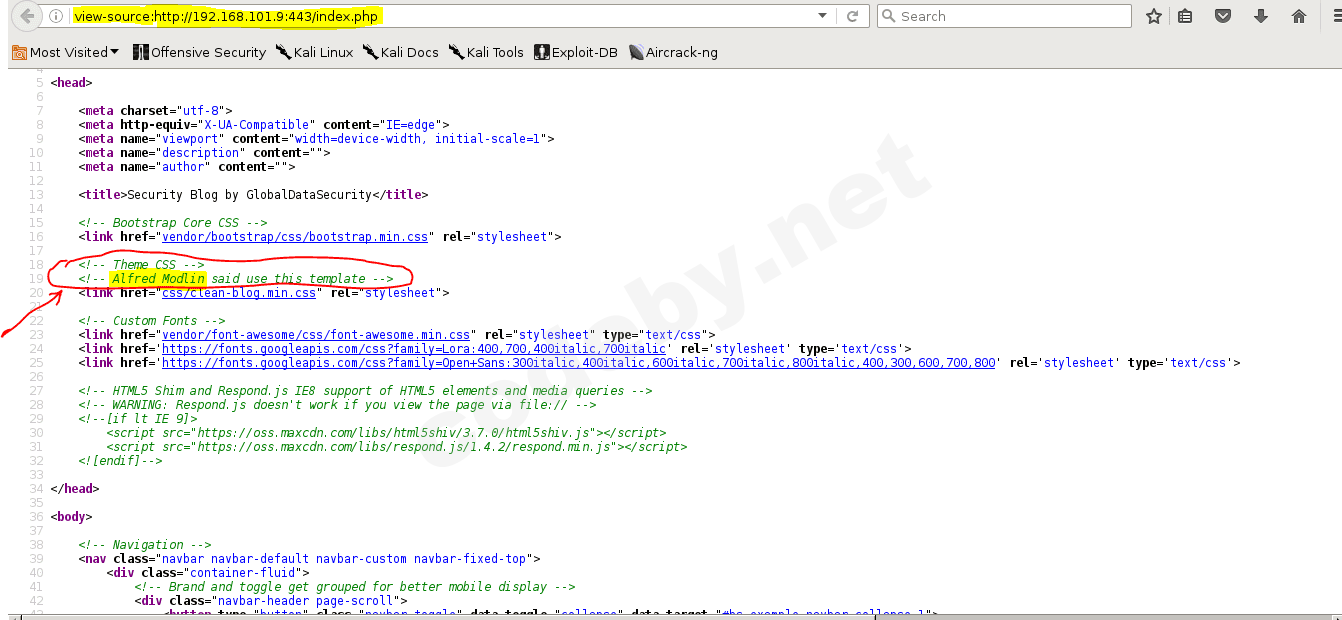
Task: Click the meta author line
Action: [187, 167]
